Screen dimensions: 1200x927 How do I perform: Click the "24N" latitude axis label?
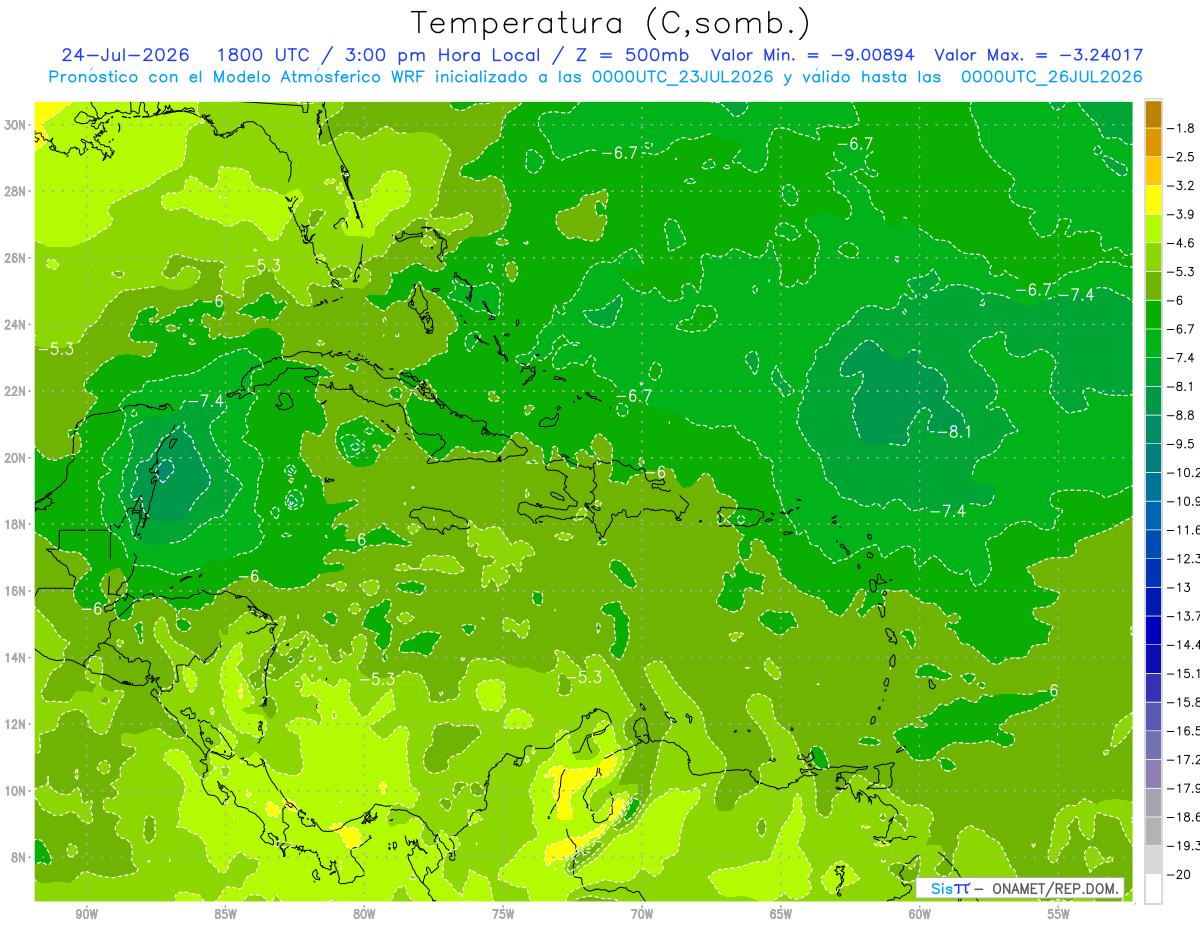pyautogui.click(x=17, y=325)
